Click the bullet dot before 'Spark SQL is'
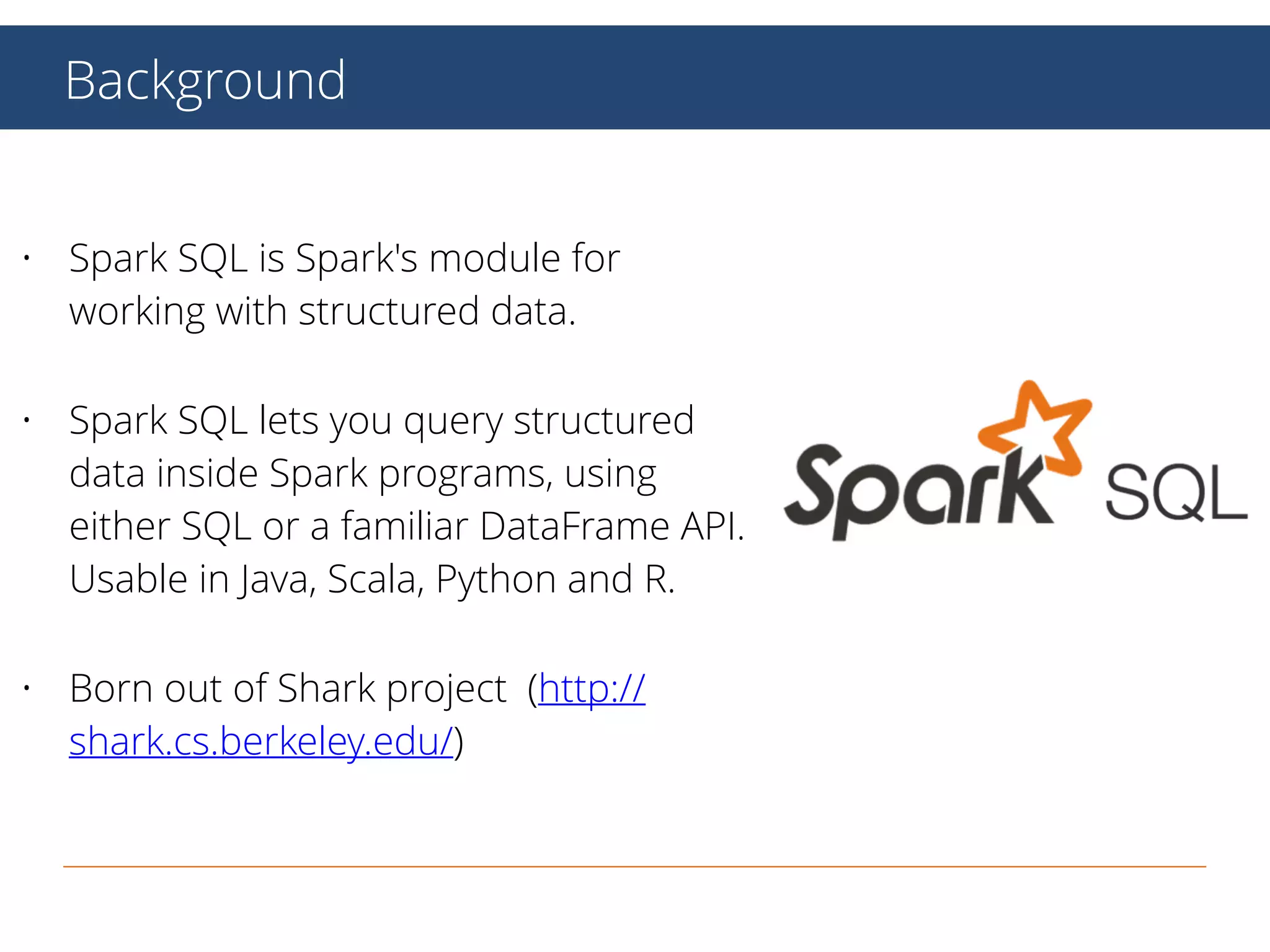This screenshot has width=1270, height=952. pyautogui.click(x=27, y=257)
